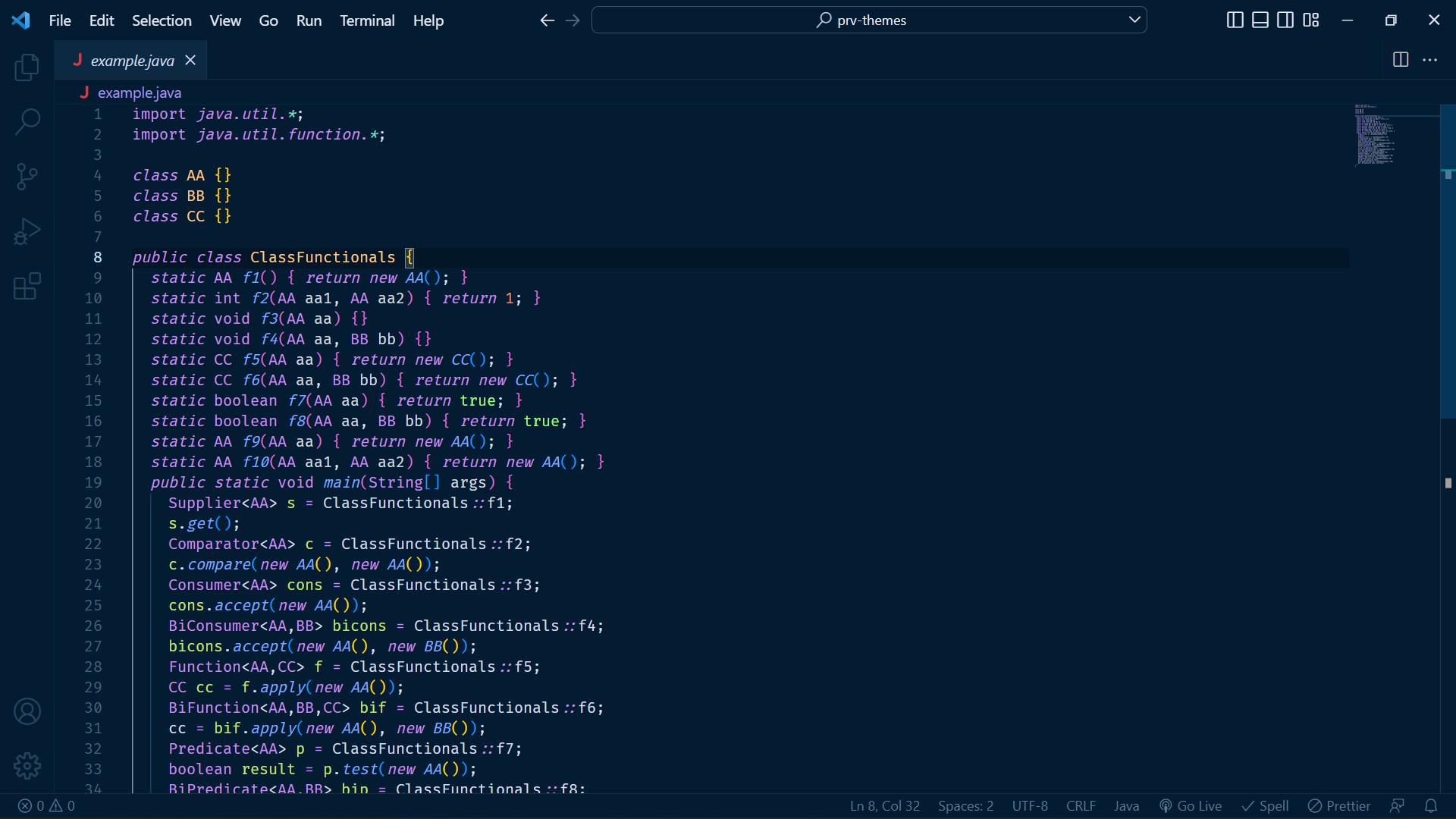
Task: Open the Search view icon
Action: [27, 121]
